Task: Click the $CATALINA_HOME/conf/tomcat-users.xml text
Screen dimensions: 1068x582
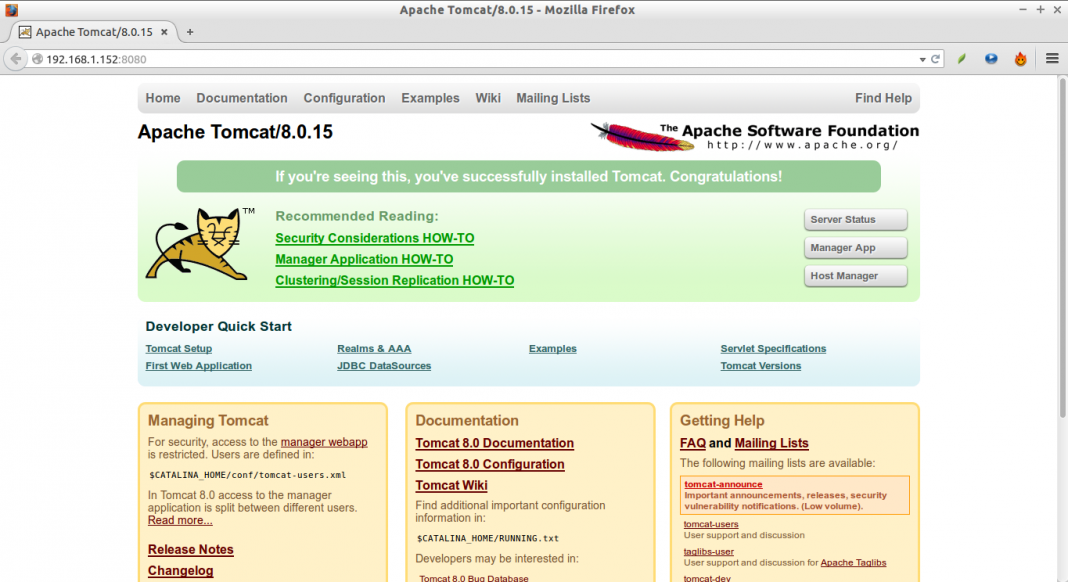Action: click(x=247, y=475)
